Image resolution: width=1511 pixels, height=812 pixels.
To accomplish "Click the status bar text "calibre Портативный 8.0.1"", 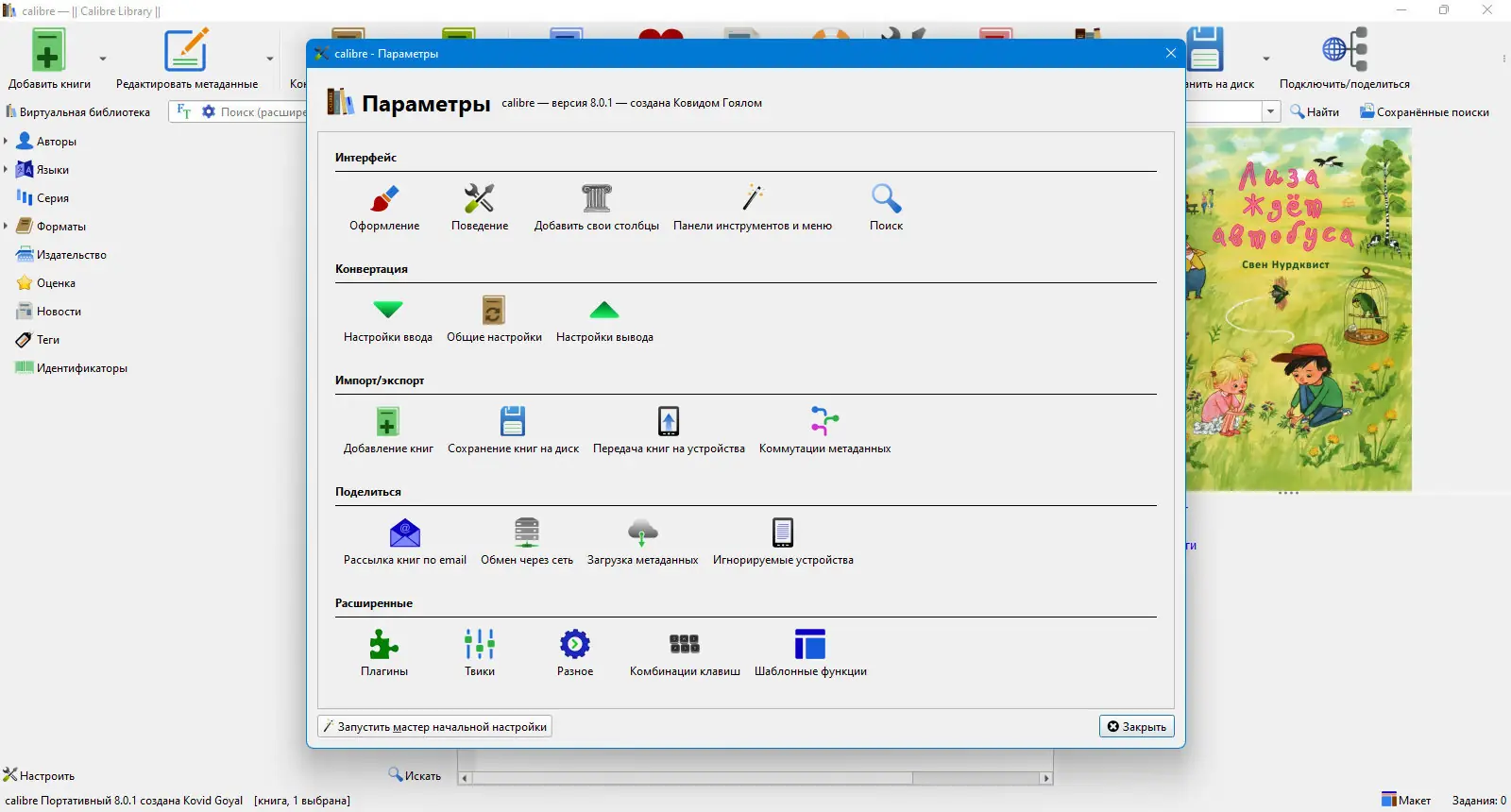I will tap(72, 800).
